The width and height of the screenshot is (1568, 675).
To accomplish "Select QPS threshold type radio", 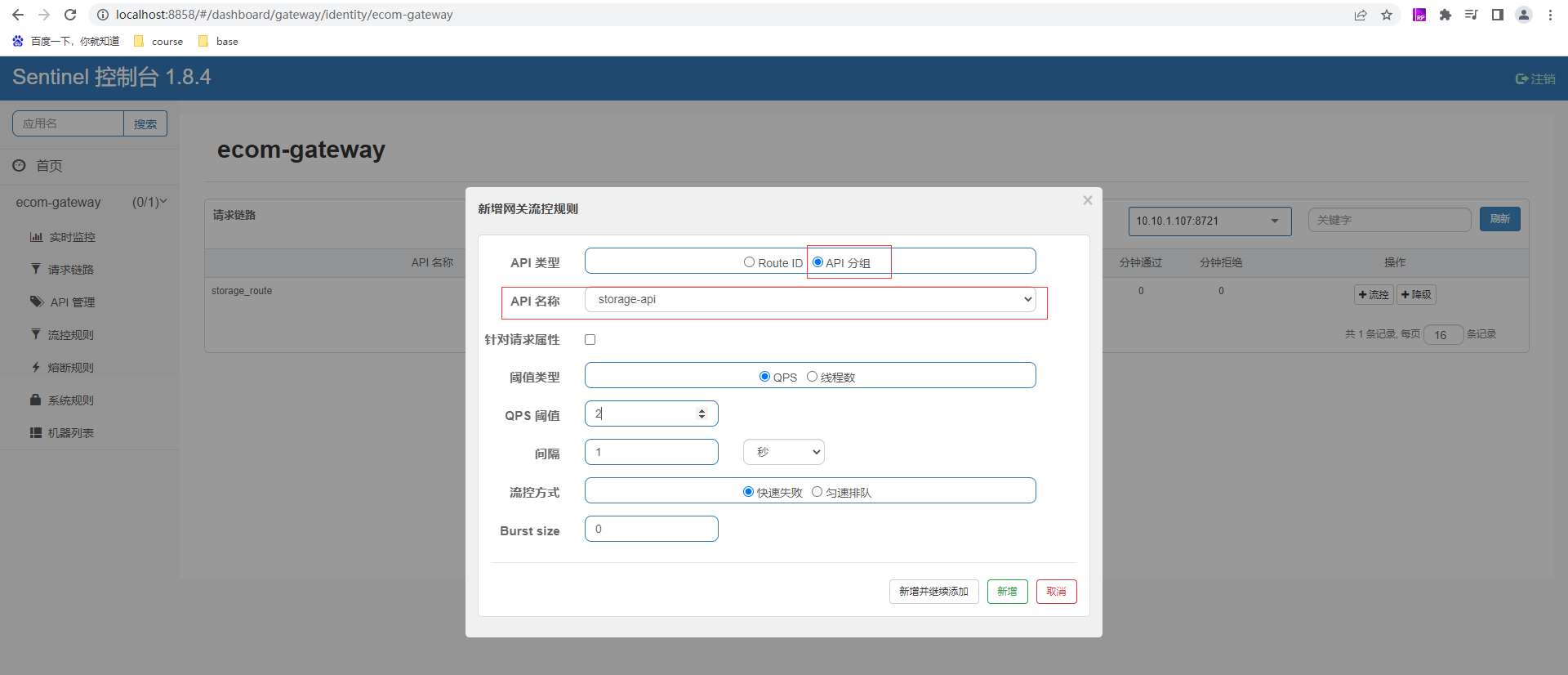I will 764,377.
